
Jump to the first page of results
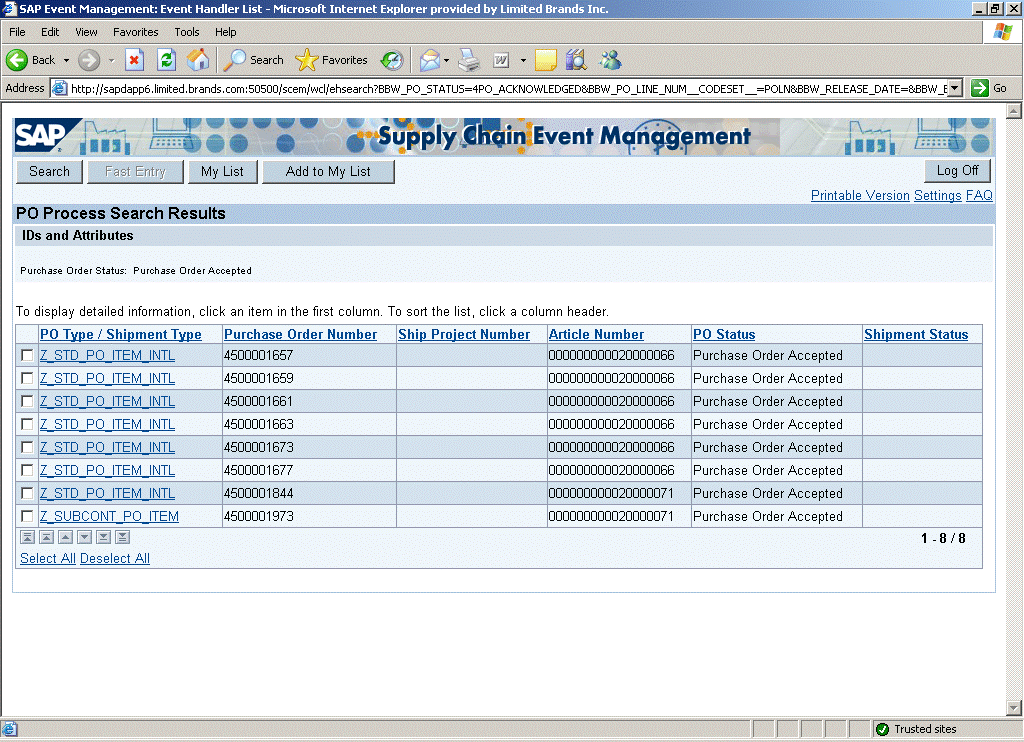tap(27, 537)
